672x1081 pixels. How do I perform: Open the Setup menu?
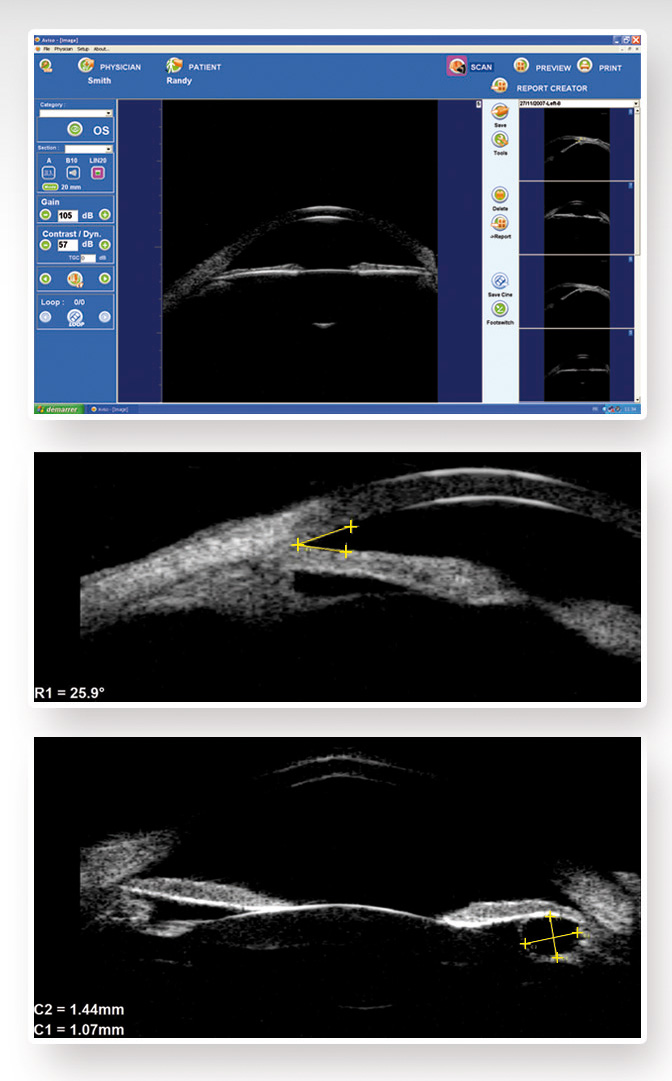83,48
